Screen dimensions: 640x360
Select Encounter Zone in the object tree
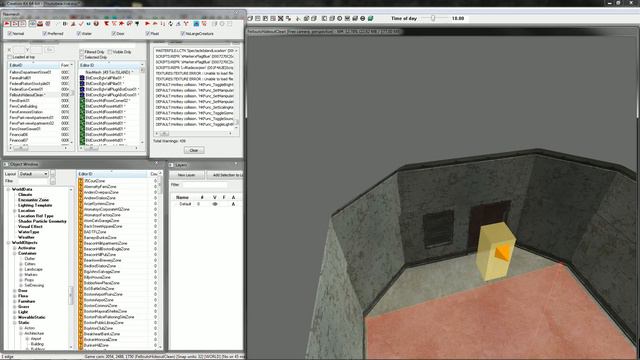(x=33, y=200)
